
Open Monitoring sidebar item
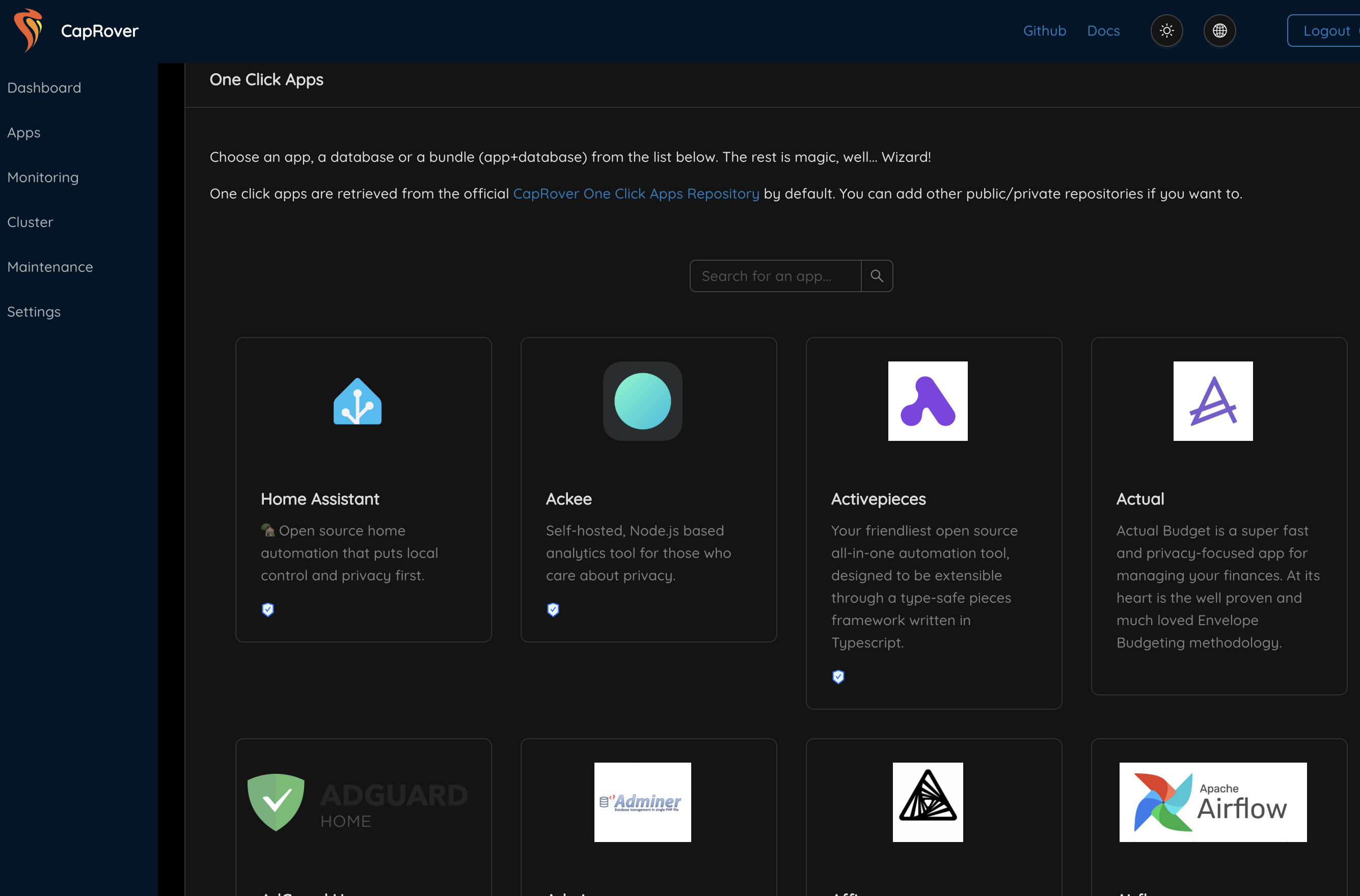click(43, 178)
